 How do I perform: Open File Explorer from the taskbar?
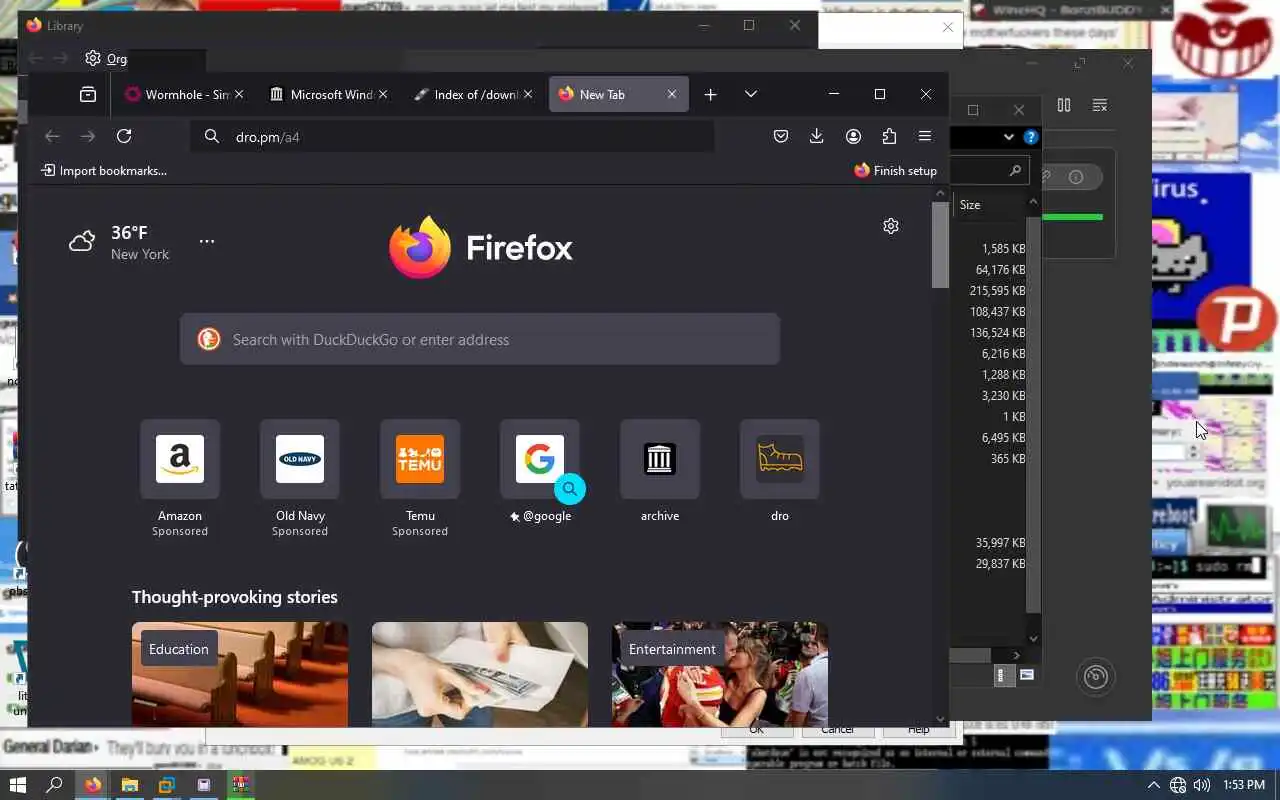pyautogui.click(x=129, y=785)
